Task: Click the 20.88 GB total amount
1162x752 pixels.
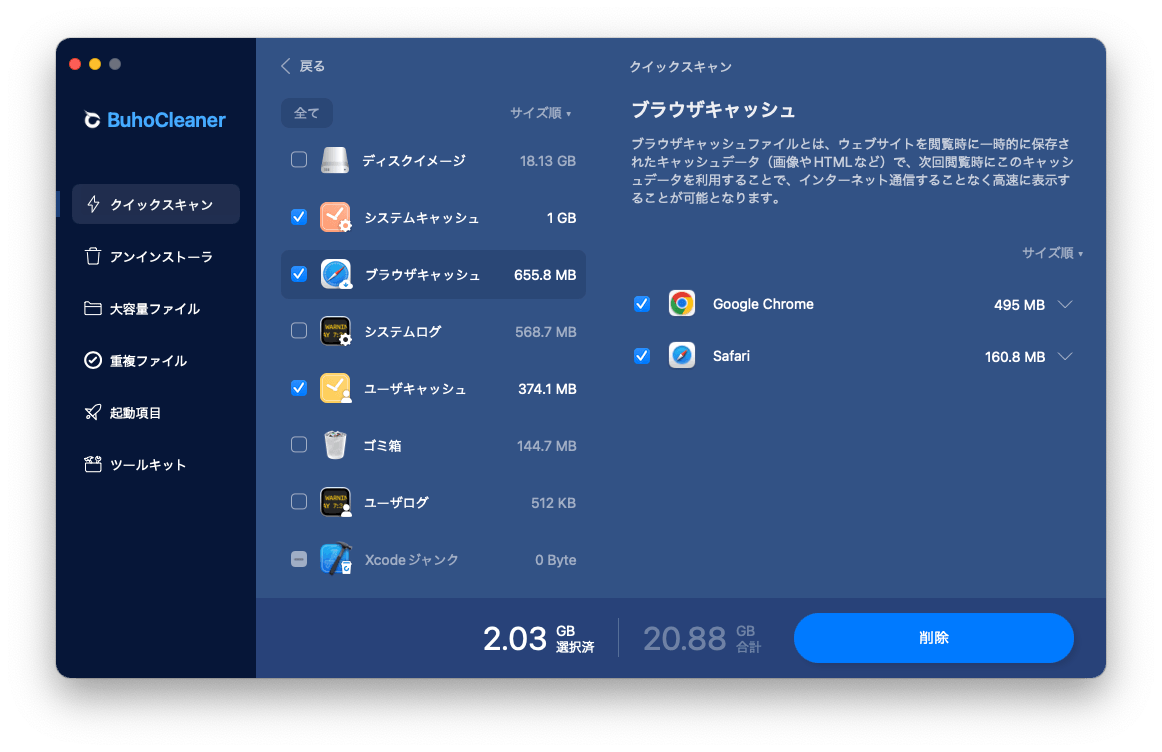Action: [x=703, y=638]
